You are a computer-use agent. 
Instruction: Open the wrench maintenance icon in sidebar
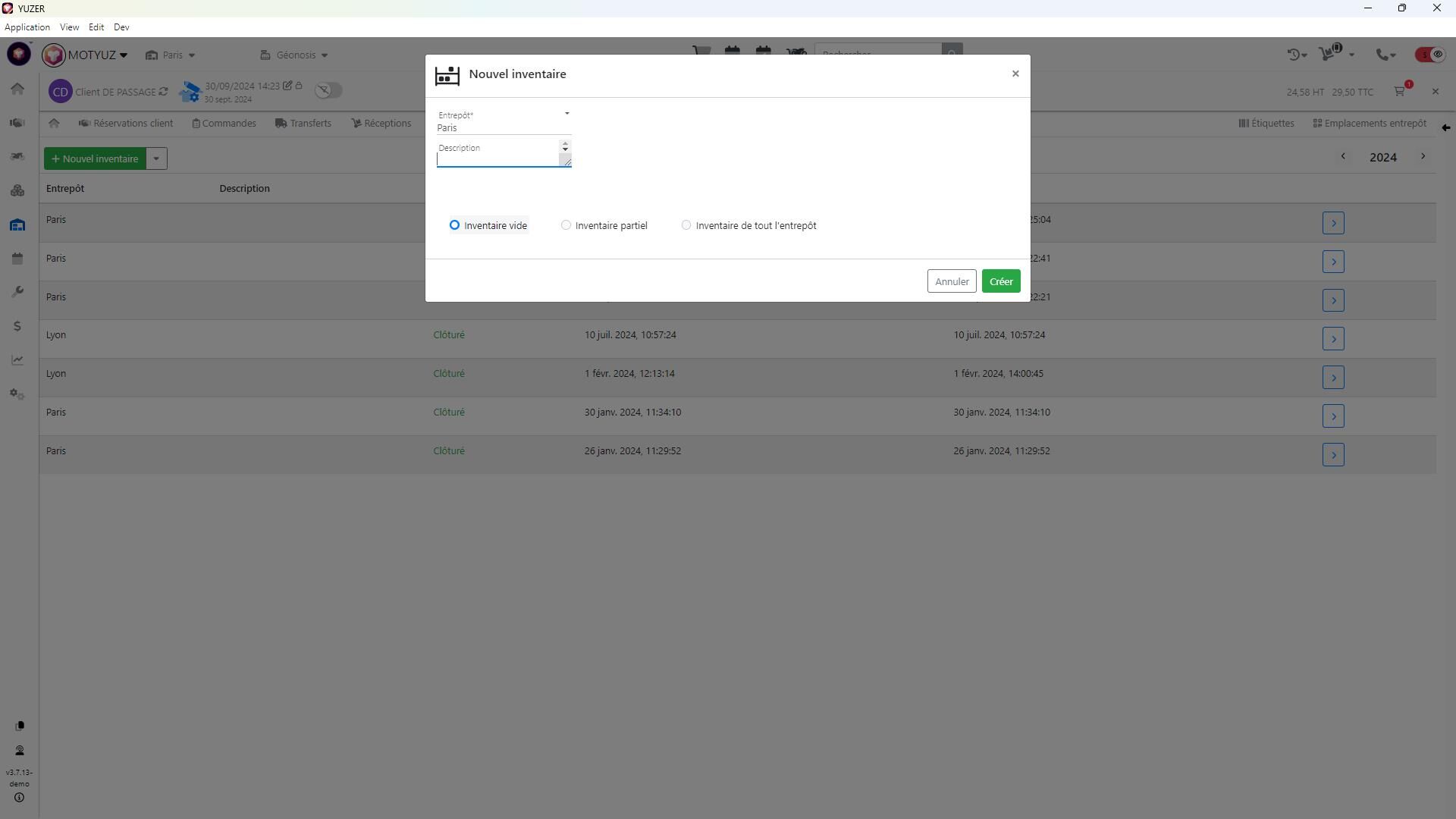pos(17,292)
